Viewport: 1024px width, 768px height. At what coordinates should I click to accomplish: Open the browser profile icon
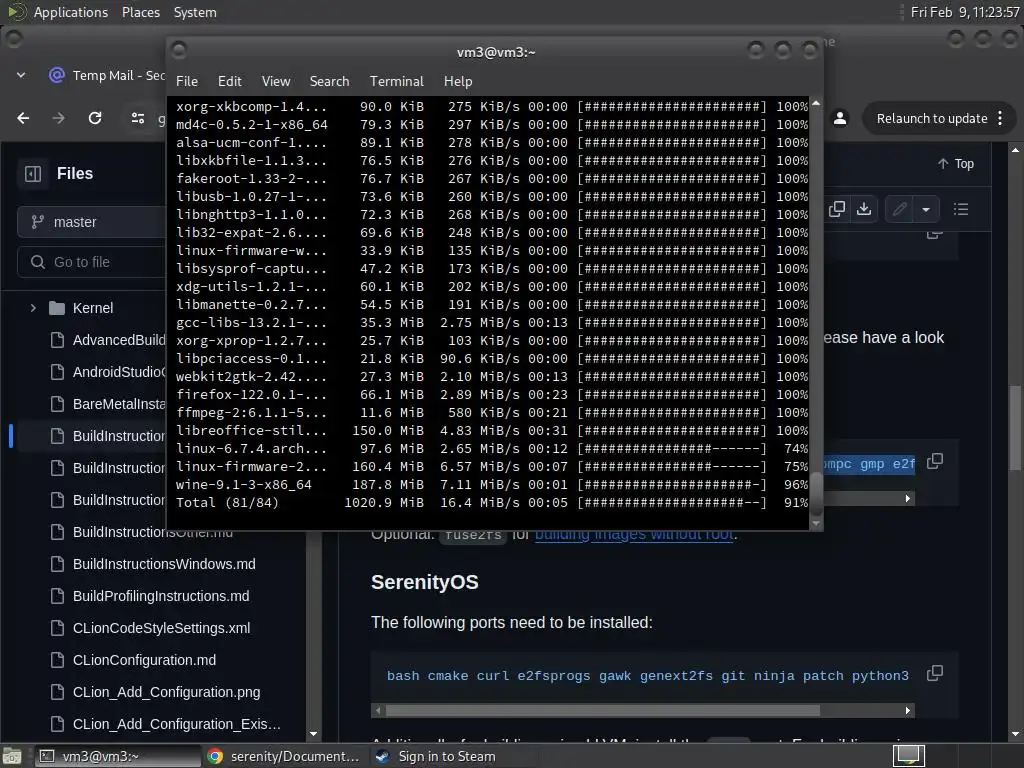point(840,118)
